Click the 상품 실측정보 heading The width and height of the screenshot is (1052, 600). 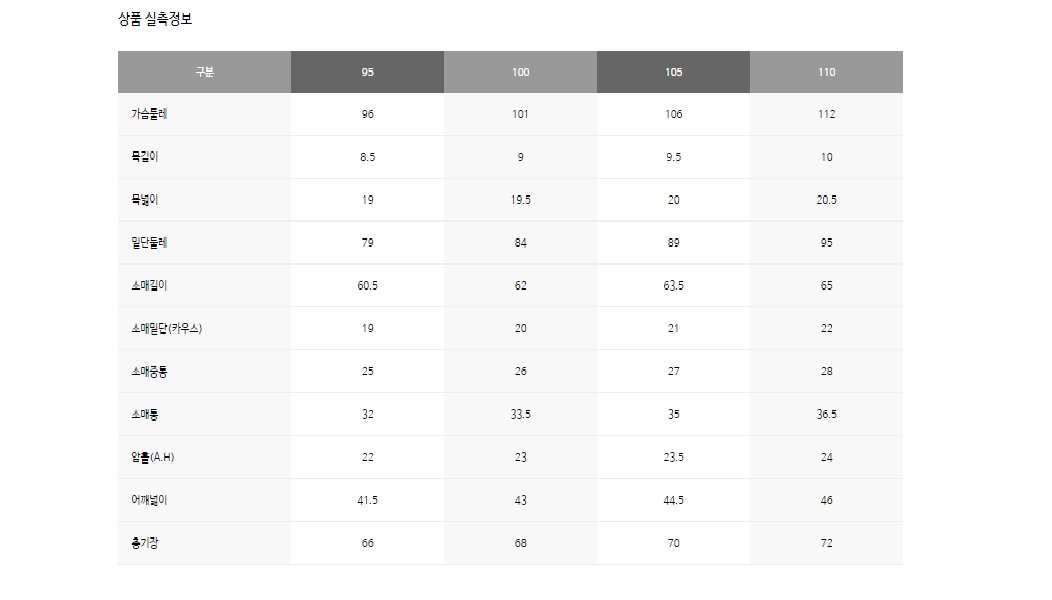(155, 19)
